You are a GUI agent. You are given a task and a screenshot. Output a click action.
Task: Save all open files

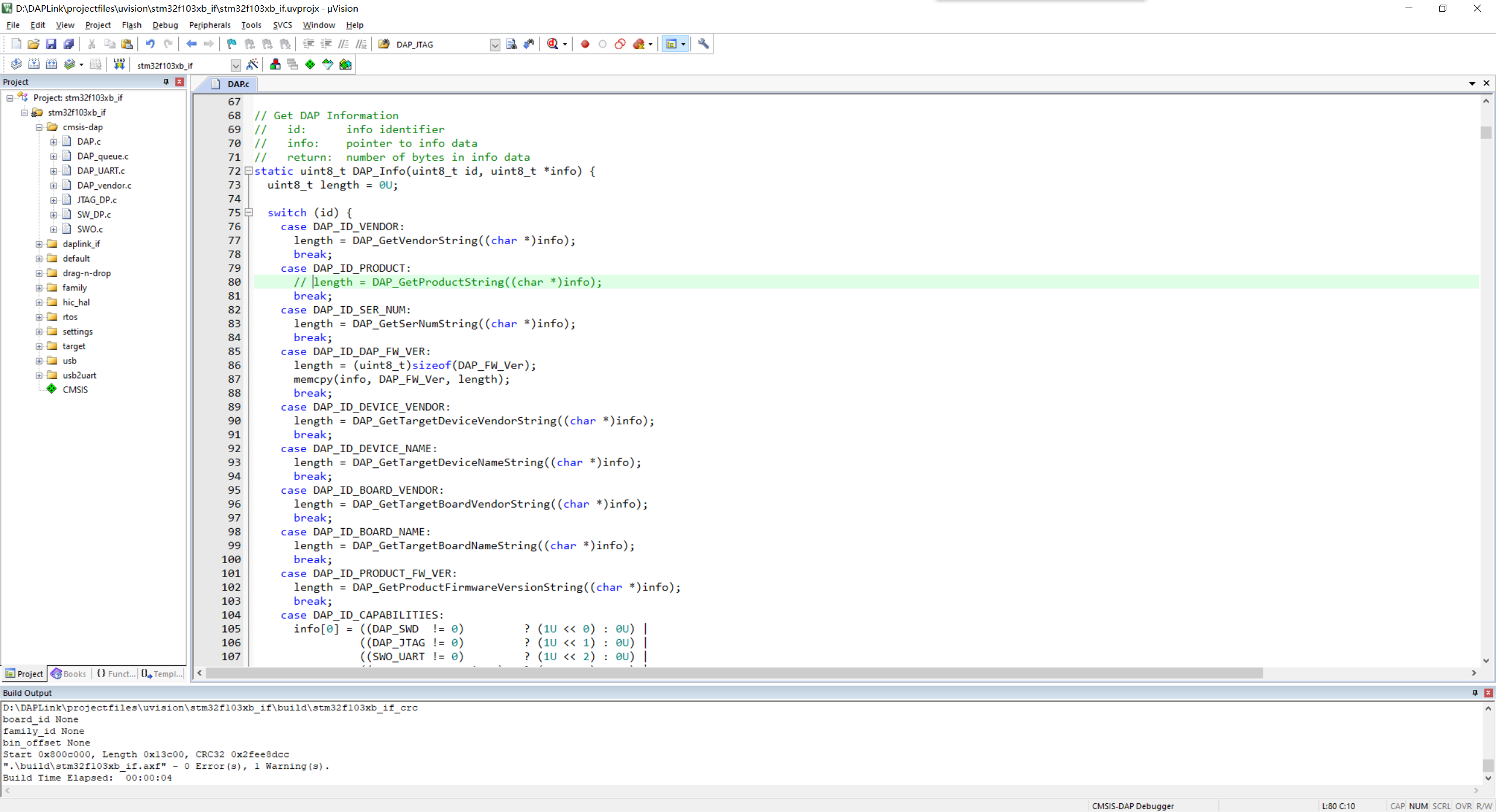pos(69,44)
